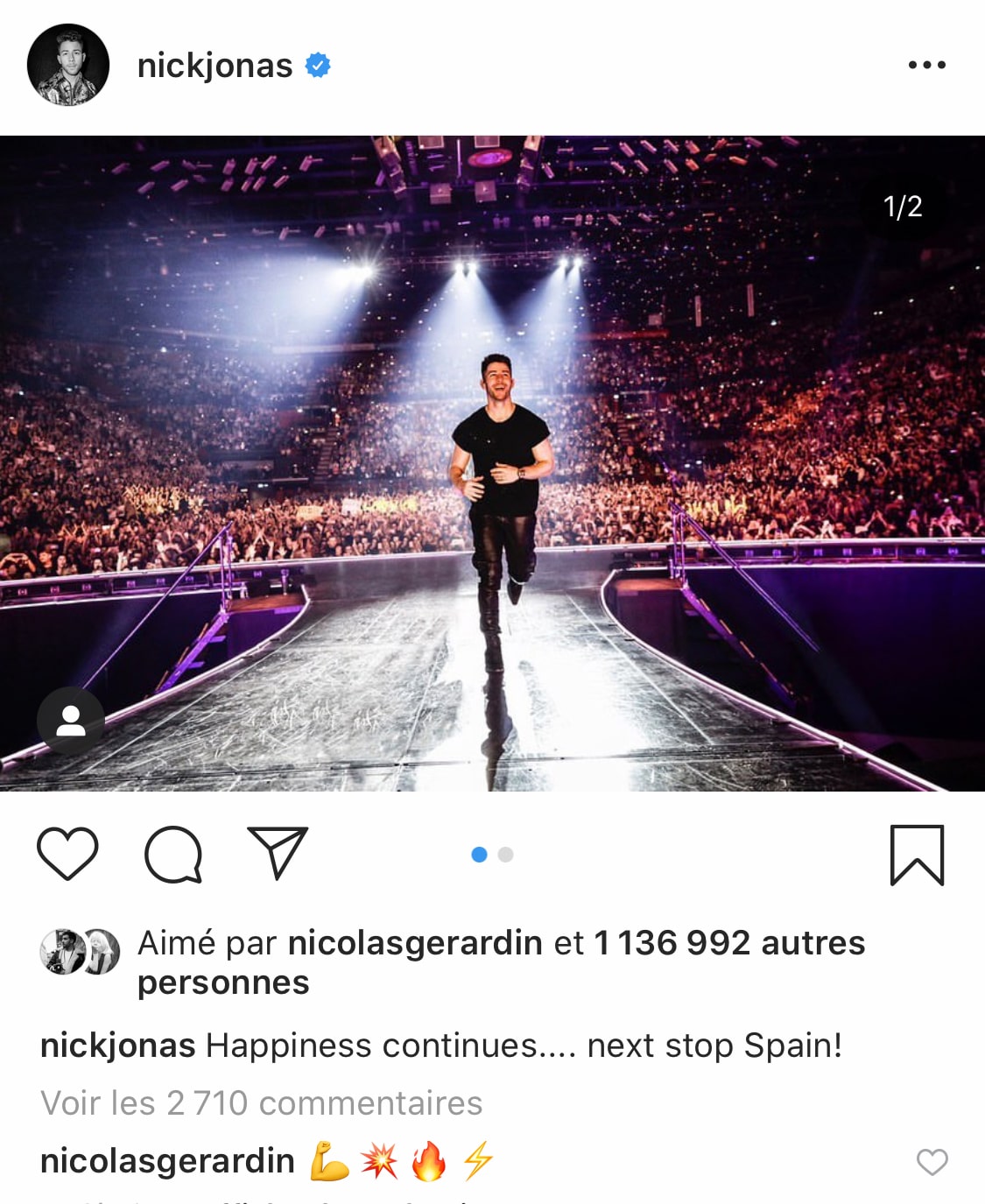
Task: Select the first blue carousel dot
Action: point(479,855)
